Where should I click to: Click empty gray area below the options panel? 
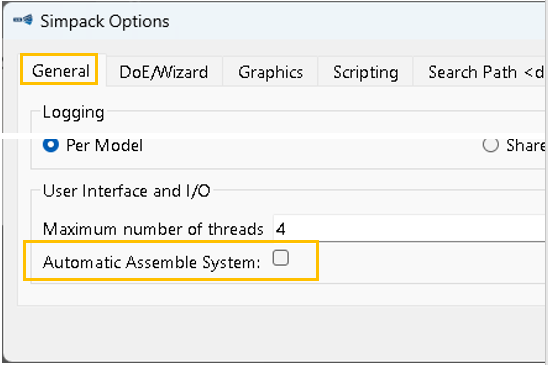[x=273, y=332]
